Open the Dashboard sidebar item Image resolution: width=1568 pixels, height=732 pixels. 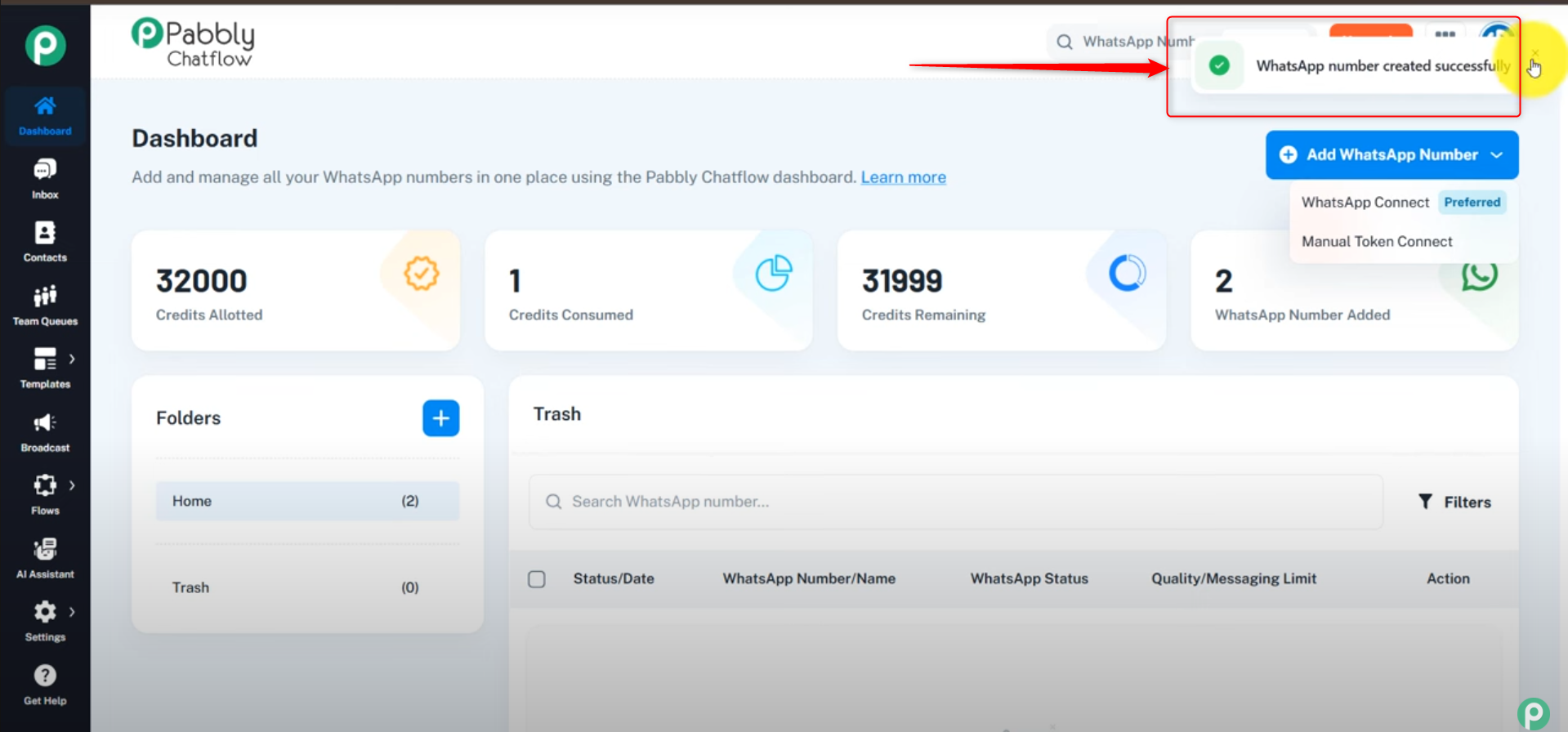pyautogui.click(x=45, y=115)
